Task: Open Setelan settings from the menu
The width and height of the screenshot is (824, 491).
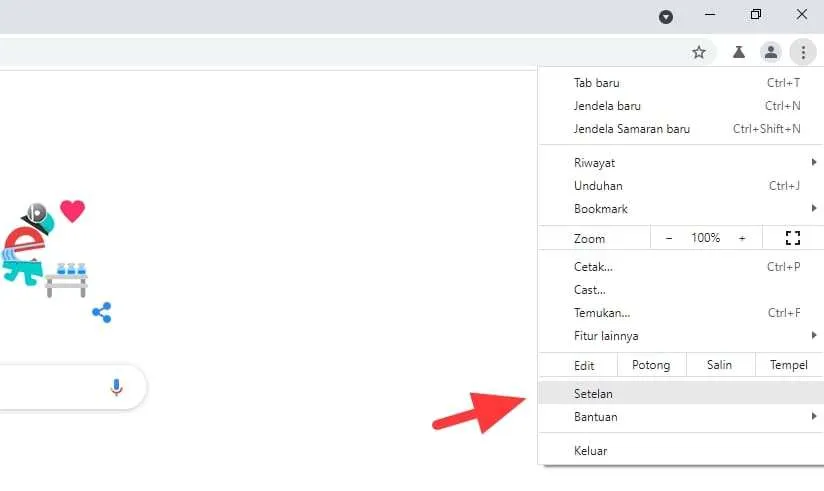Action: coord(681,394)
